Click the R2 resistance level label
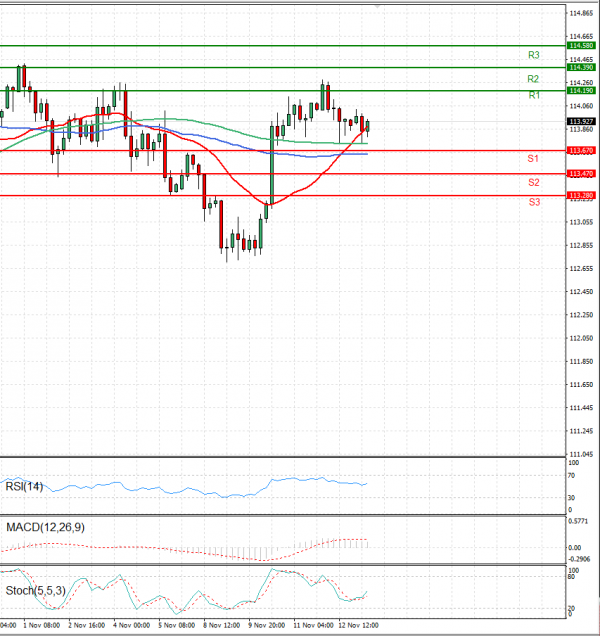This screenshot has height=636, width=600. 534,78
